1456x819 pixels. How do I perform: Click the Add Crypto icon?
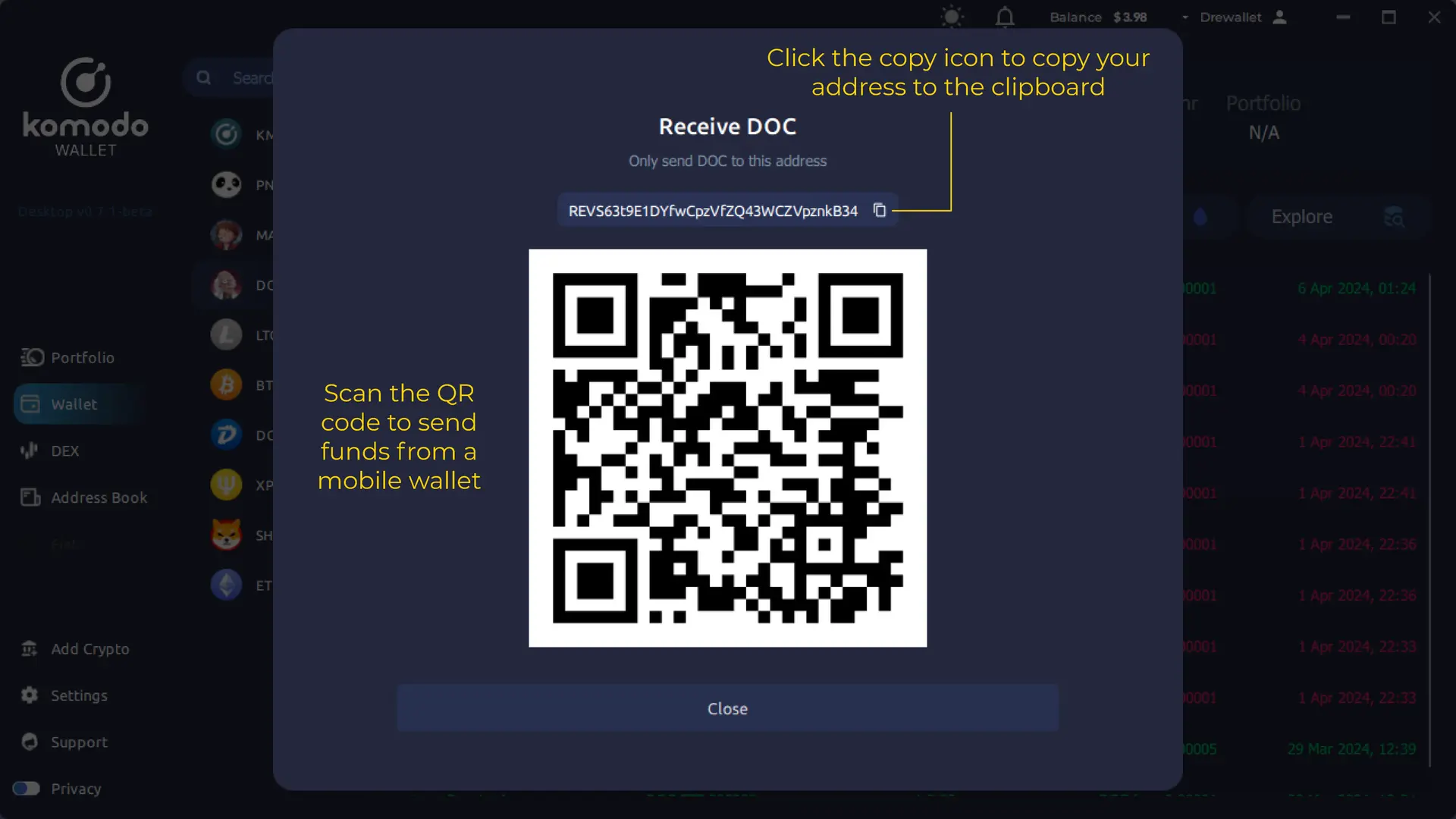(28, 649)
